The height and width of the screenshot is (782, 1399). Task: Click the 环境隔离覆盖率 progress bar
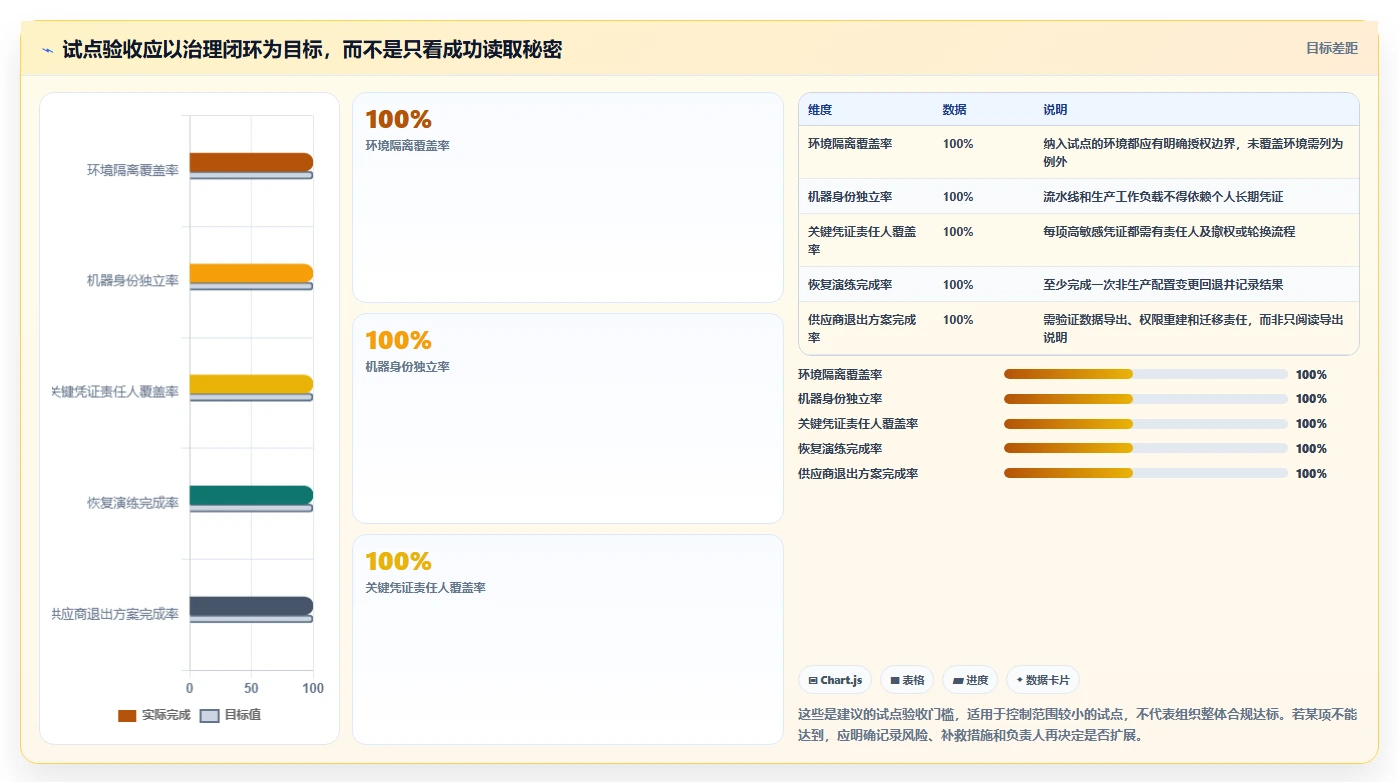1146,374
